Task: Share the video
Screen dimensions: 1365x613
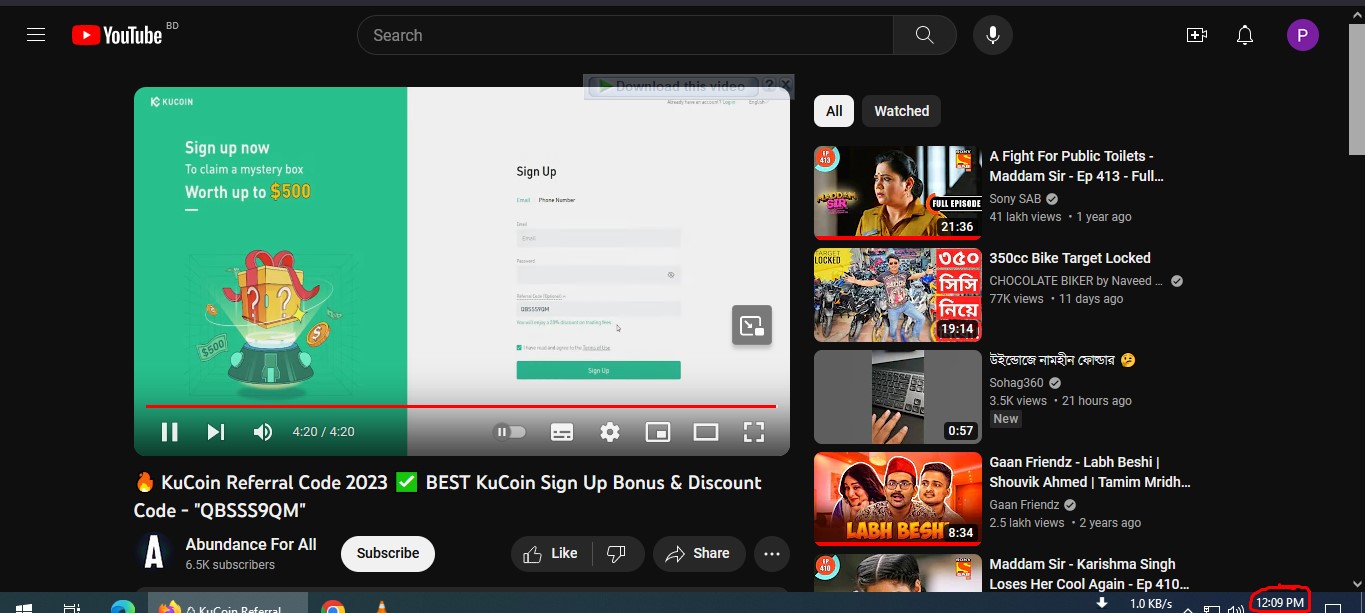Action: pyautogui.click(x=698, y=553)
